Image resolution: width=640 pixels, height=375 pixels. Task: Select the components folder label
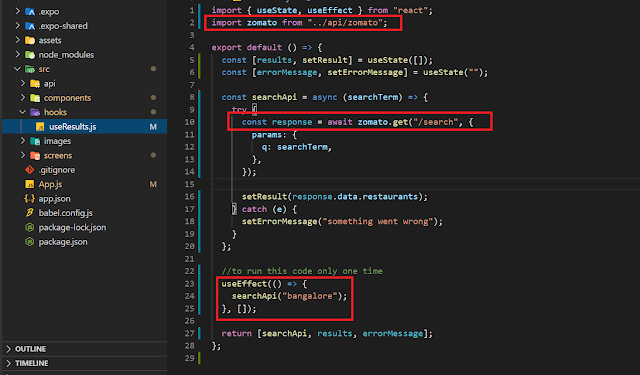67,98
